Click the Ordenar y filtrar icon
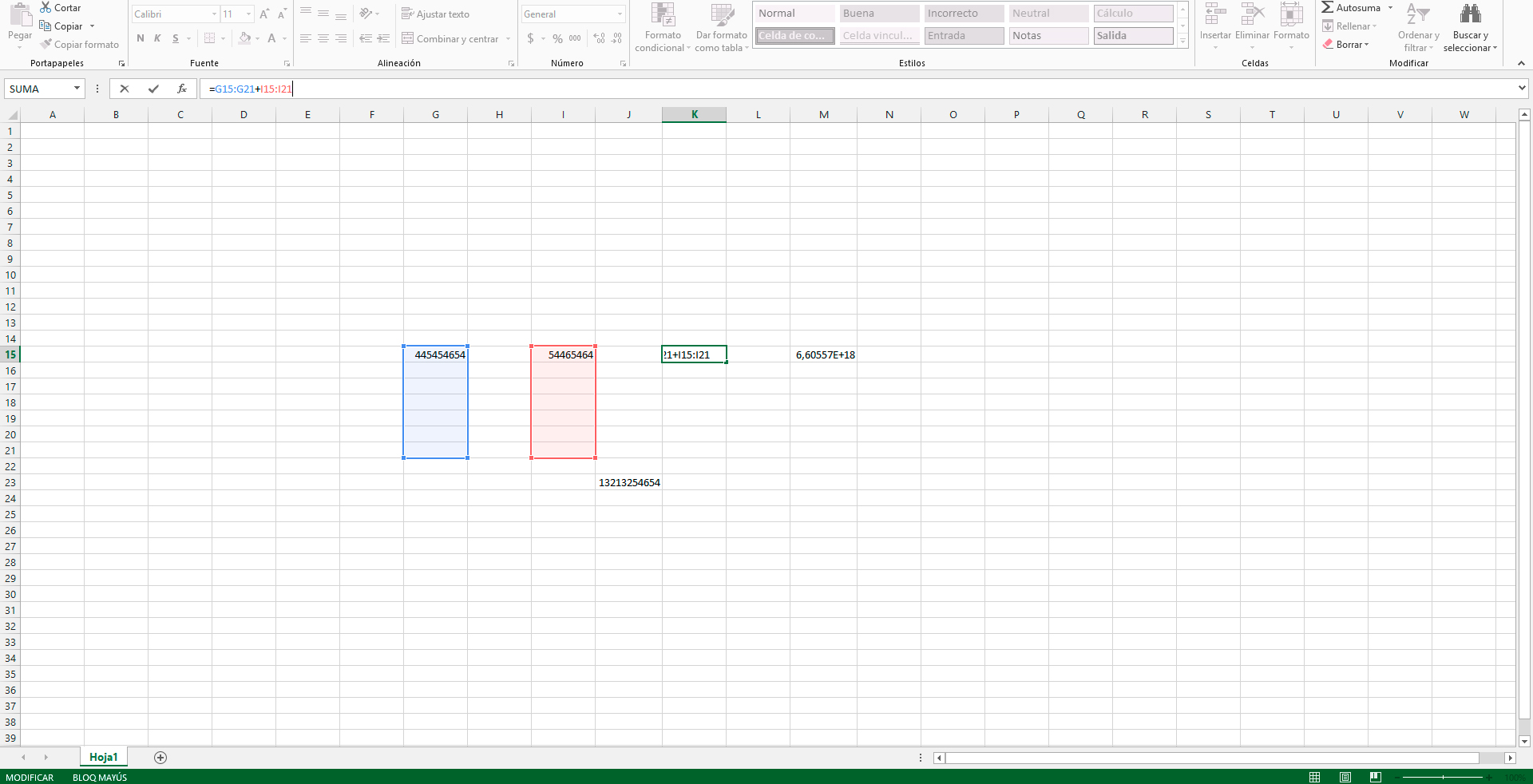This screenshot has height=784, width=1533. [1418, 14]
